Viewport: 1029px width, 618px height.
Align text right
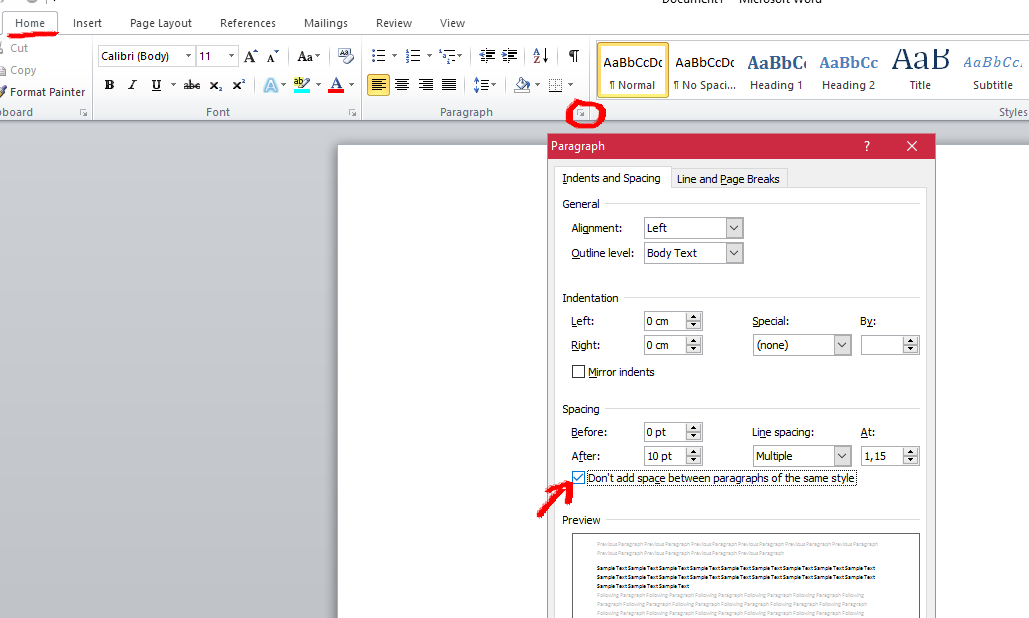425,85
